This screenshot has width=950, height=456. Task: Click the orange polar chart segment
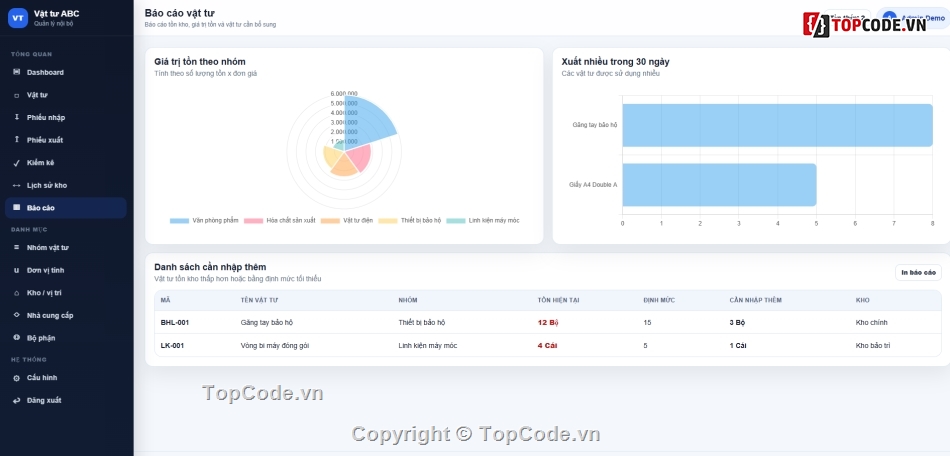point(344,167)
